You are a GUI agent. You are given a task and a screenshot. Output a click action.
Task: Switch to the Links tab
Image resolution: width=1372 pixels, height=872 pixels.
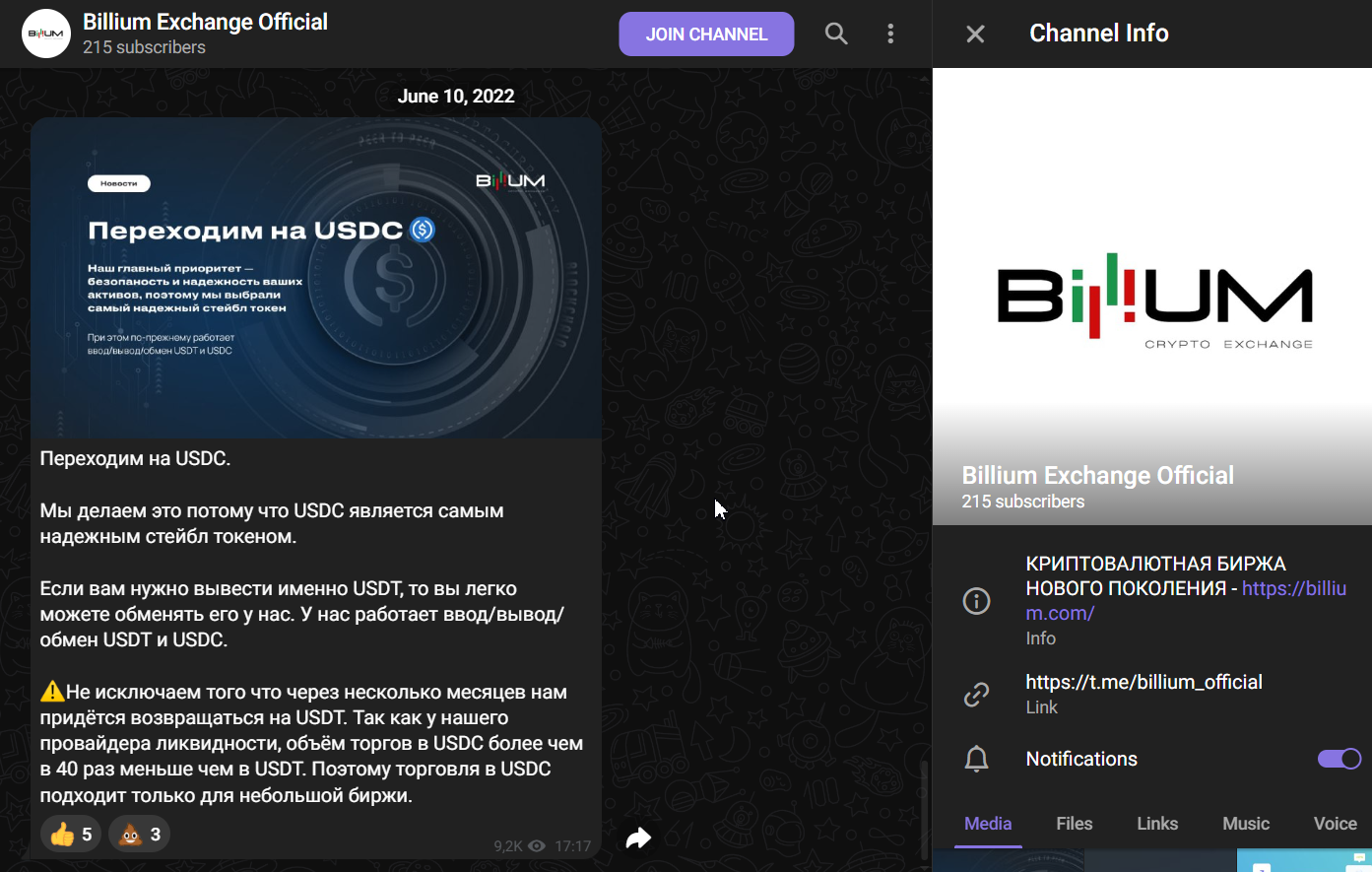click(x=1157, y=824)
